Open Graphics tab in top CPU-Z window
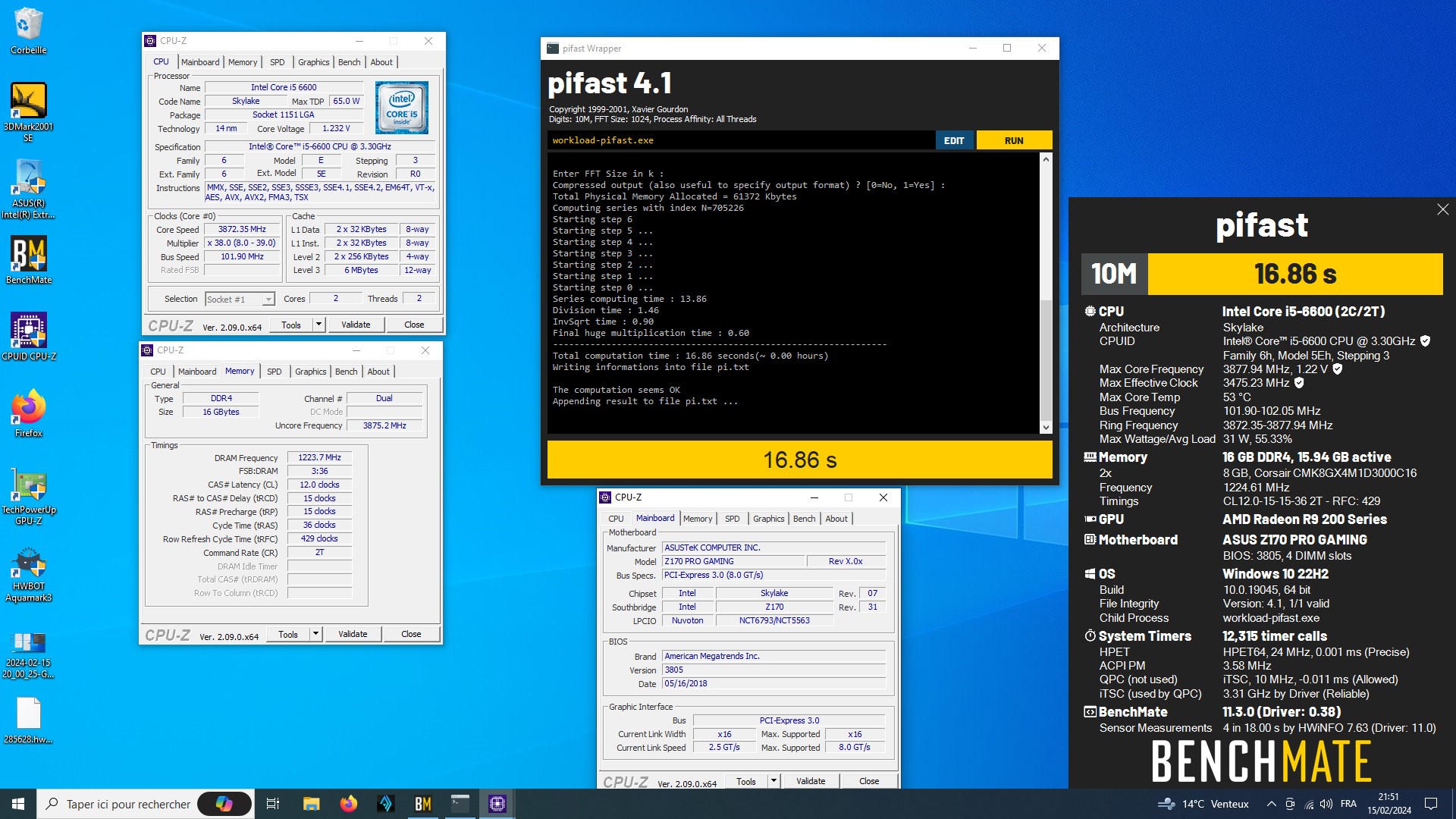The width and height of the screenshot is (1456, 819). click(313, 62)
